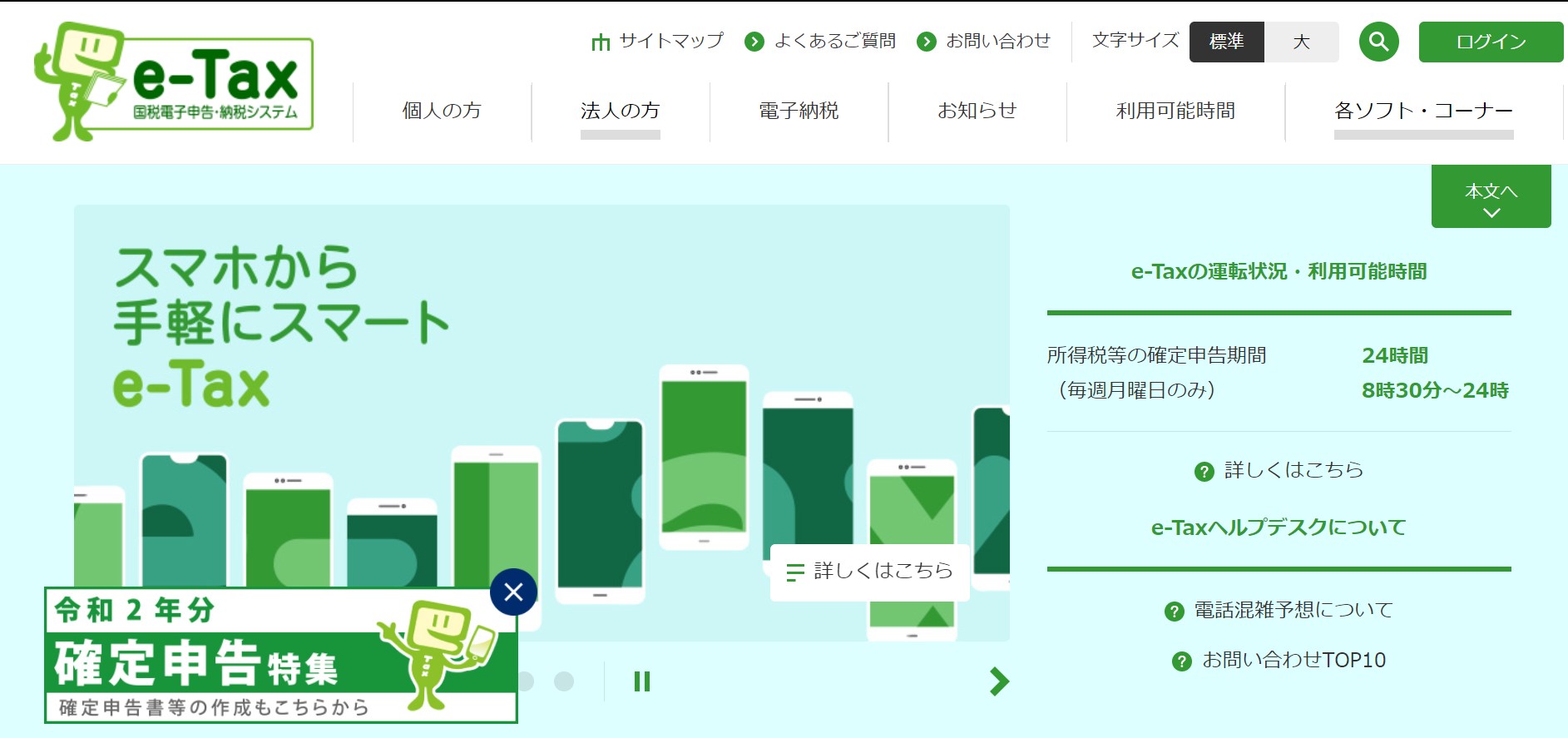Viewport: 1568px width, 738px height.
Task: Click heading e-Taxヘルプデスクについて
Action: pyautogui.click(x=1279, y=527)
